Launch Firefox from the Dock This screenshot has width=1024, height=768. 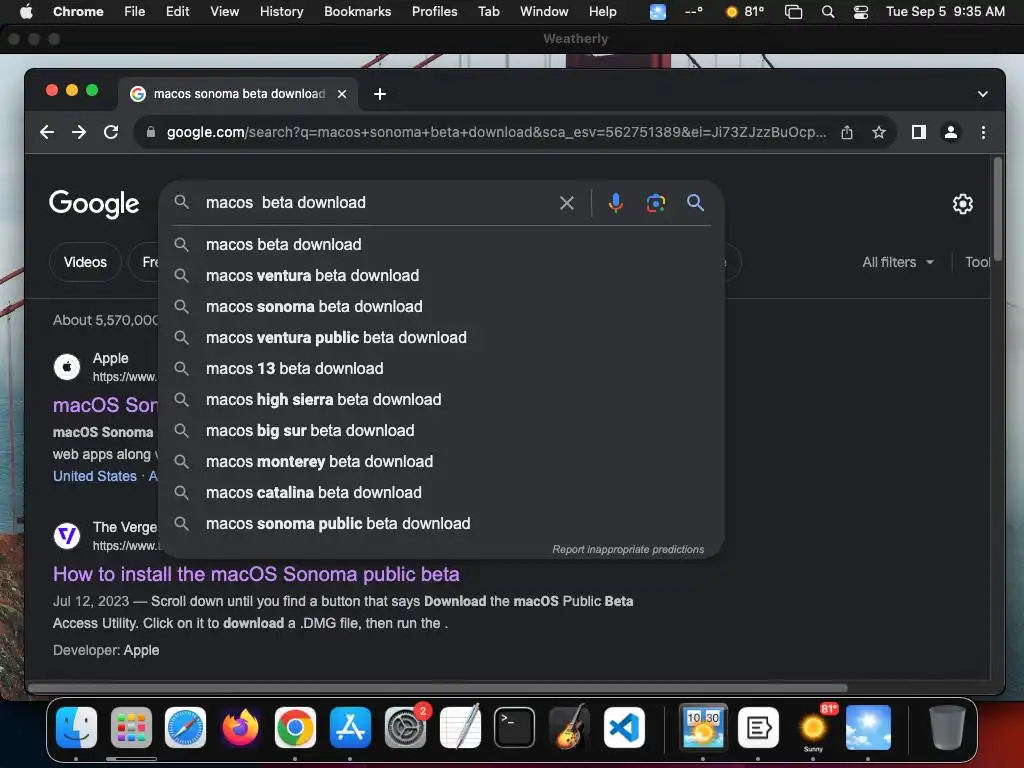(x=240, y=728)
